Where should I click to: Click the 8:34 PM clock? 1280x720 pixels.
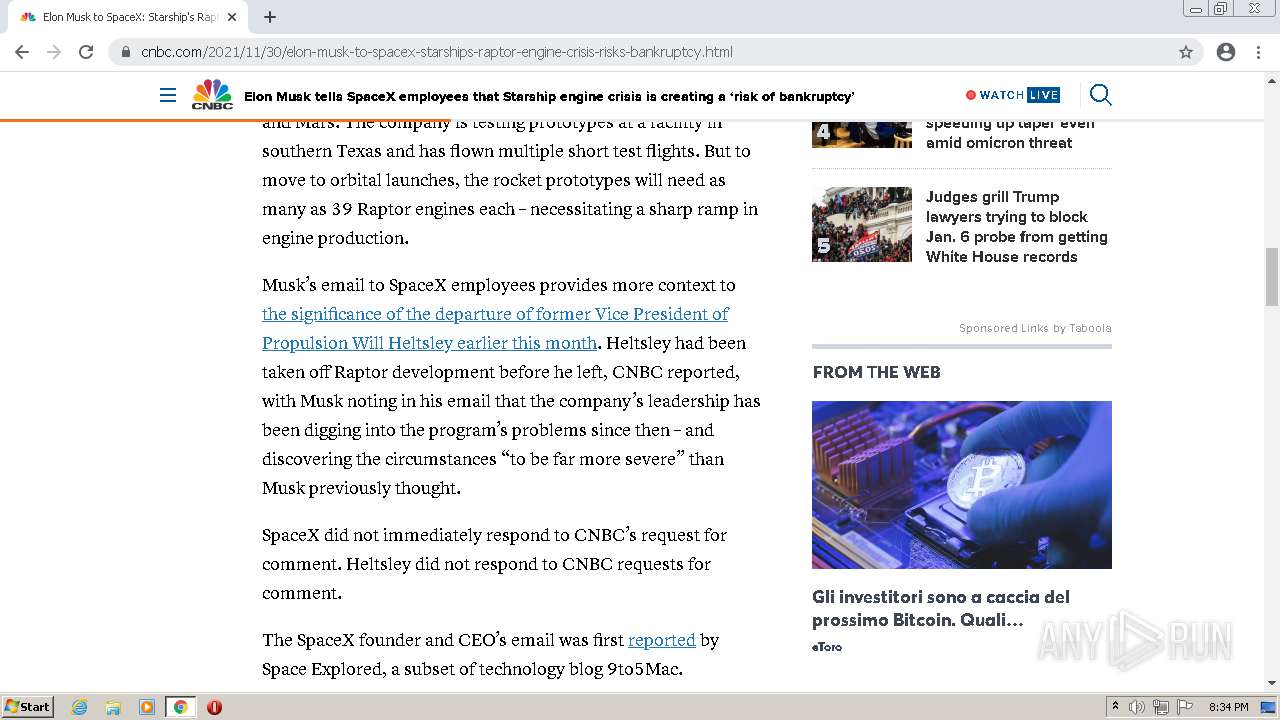click(1229, 707)
